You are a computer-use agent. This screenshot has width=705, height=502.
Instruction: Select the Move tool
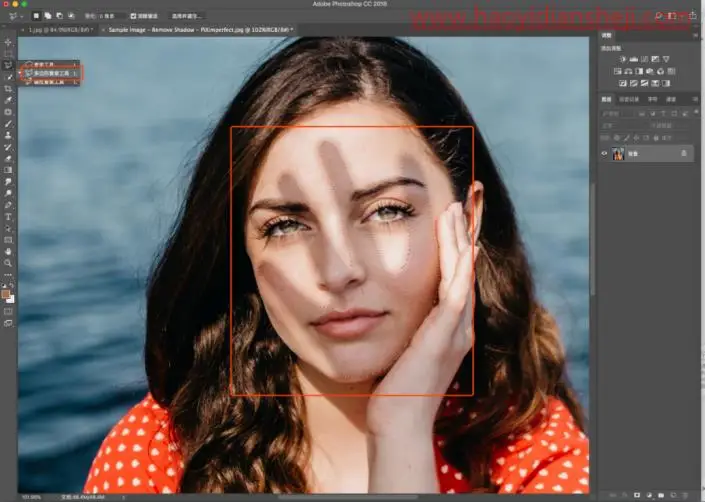8,42
